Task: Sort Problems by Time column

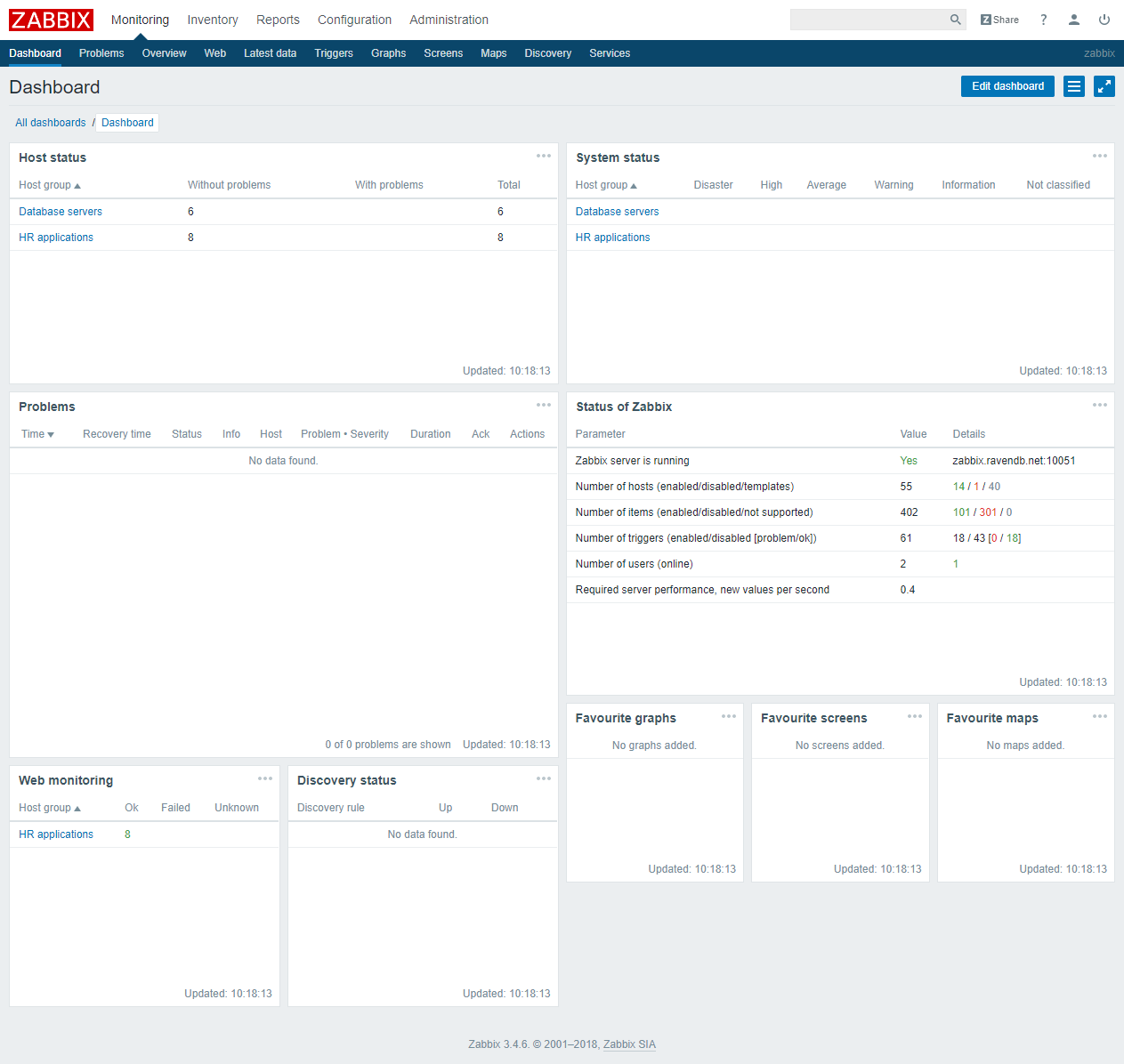Action: (37, 434)
